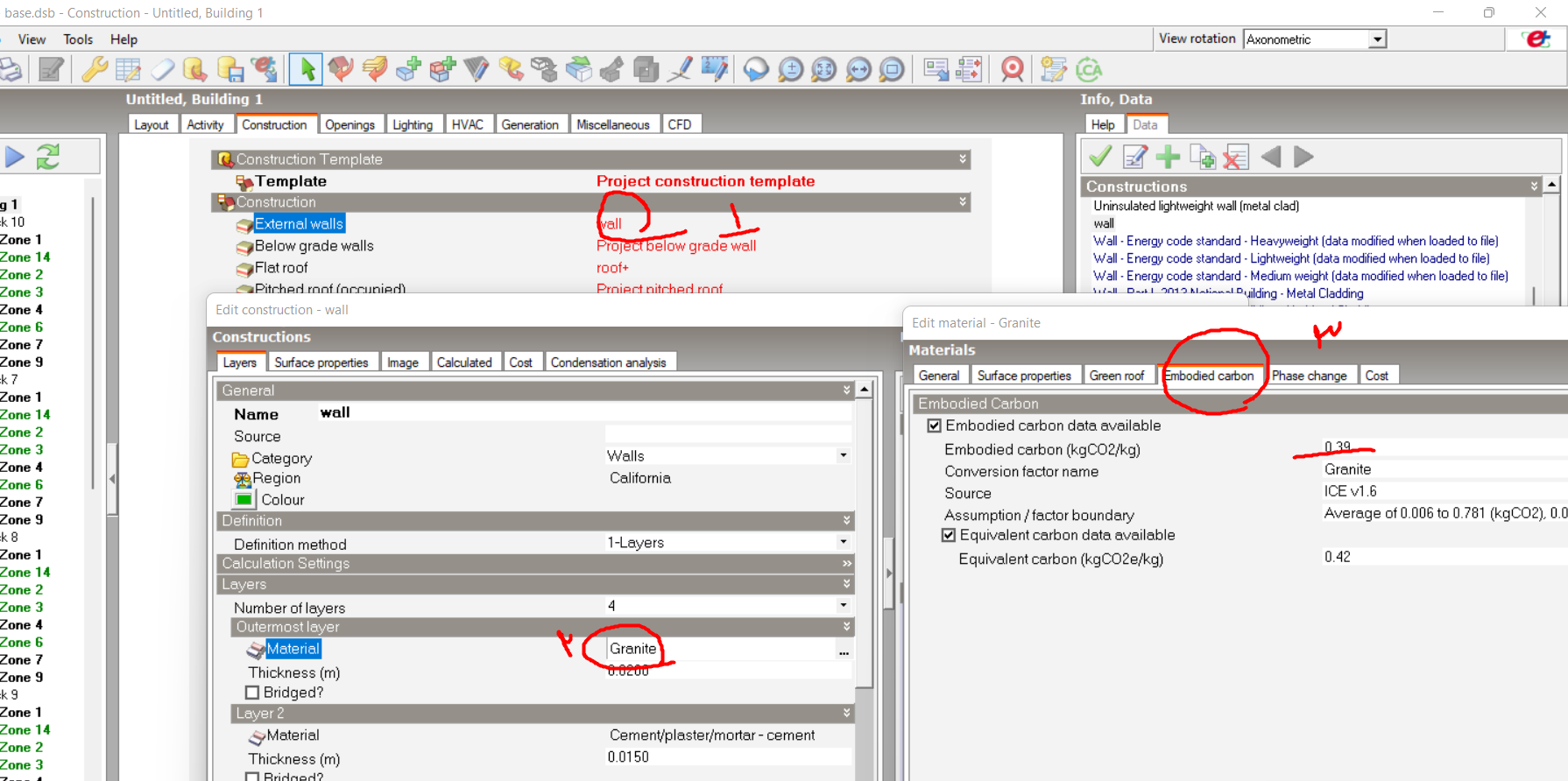
Task: Click the Condensation analysis tab
Action: 608,362
